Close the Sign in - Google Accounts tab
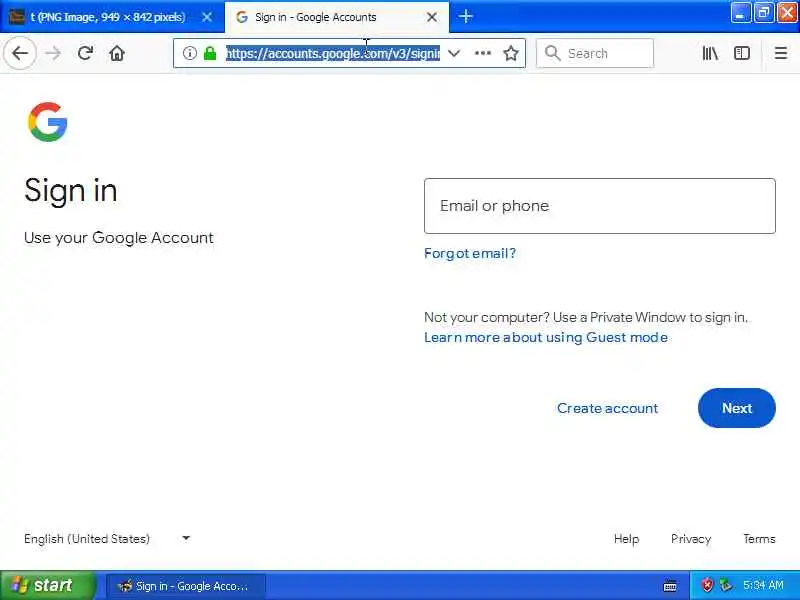The width and height of the screenshot is (800, 600). click(432, 17)
